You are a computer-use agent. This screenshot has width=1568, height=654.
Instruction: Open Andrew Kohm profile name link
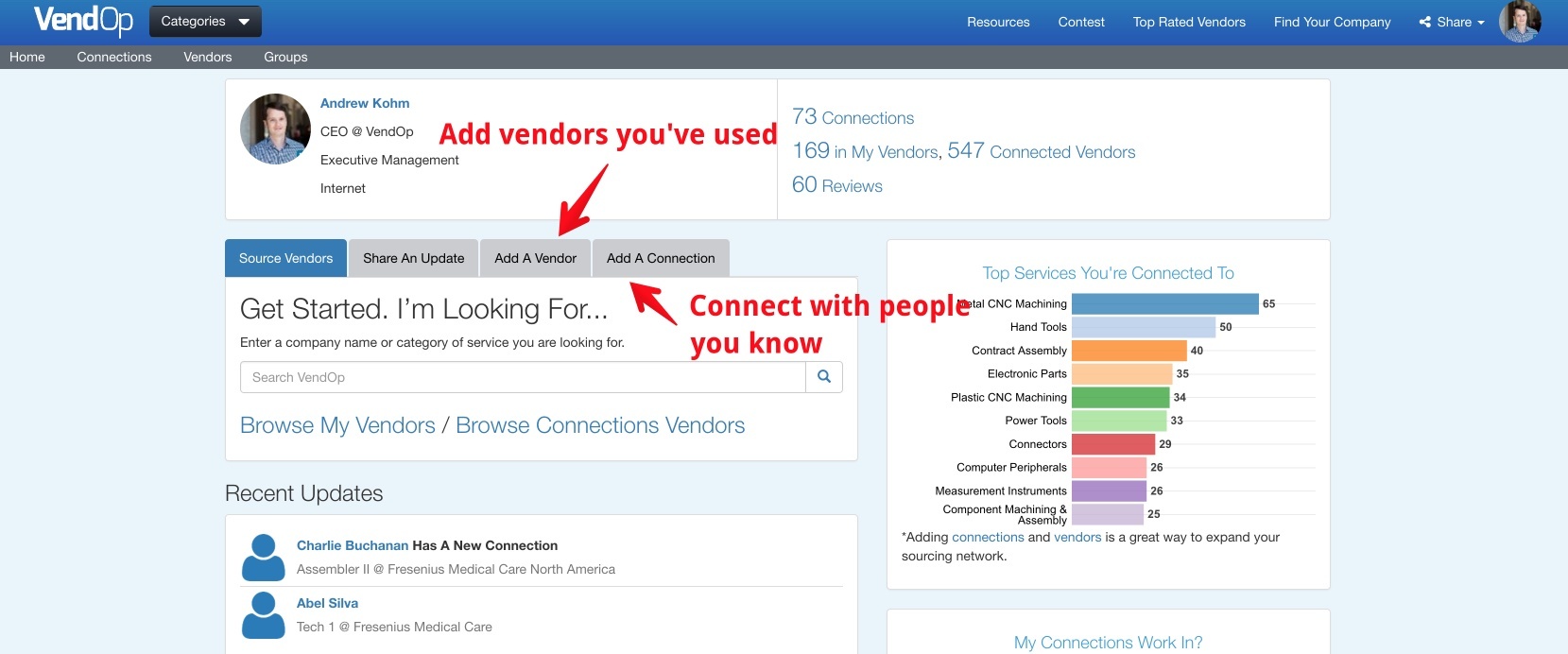point(365,103)
